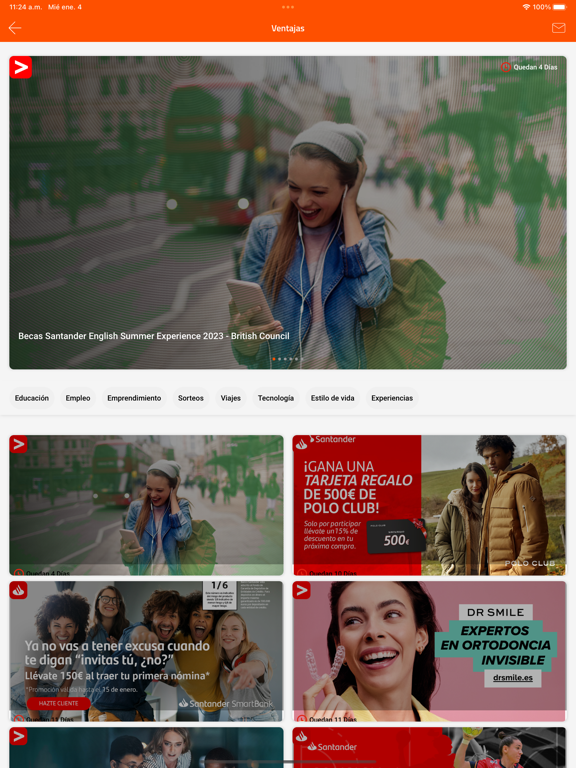Tap the clock icon beside Quedan 4 Días
The image size is (576, 768).
click(506, 67)
